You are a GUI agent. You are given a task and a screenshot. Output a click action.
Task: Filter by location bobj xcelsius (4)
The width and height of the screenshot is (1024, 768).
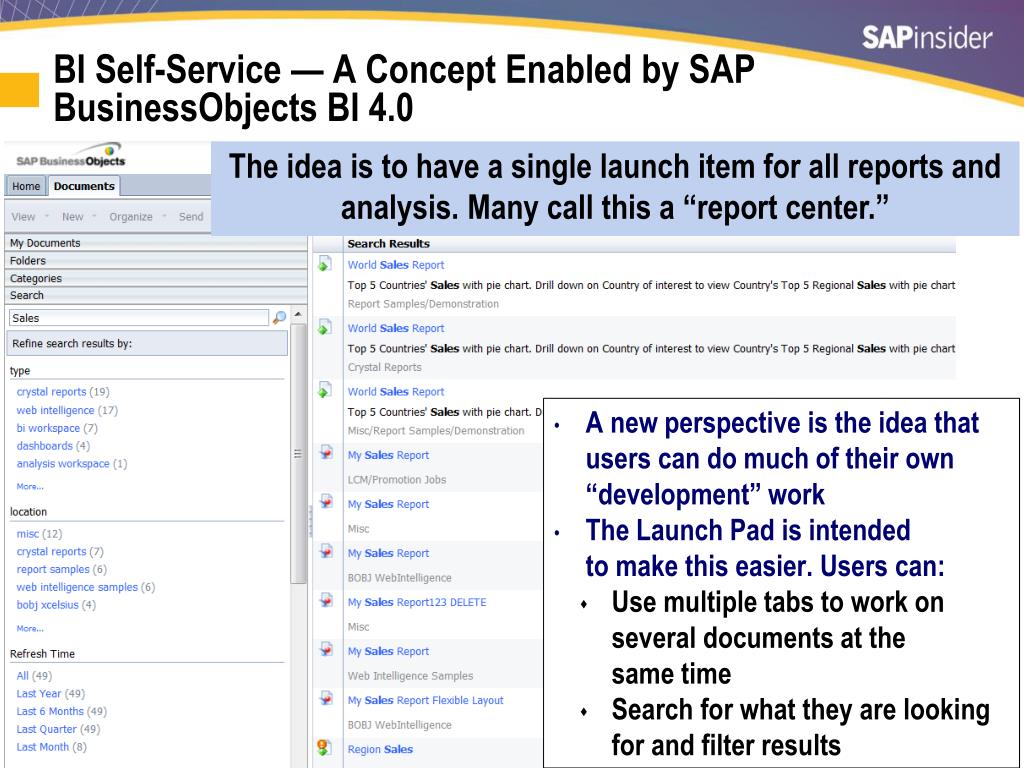pos(56,604)
